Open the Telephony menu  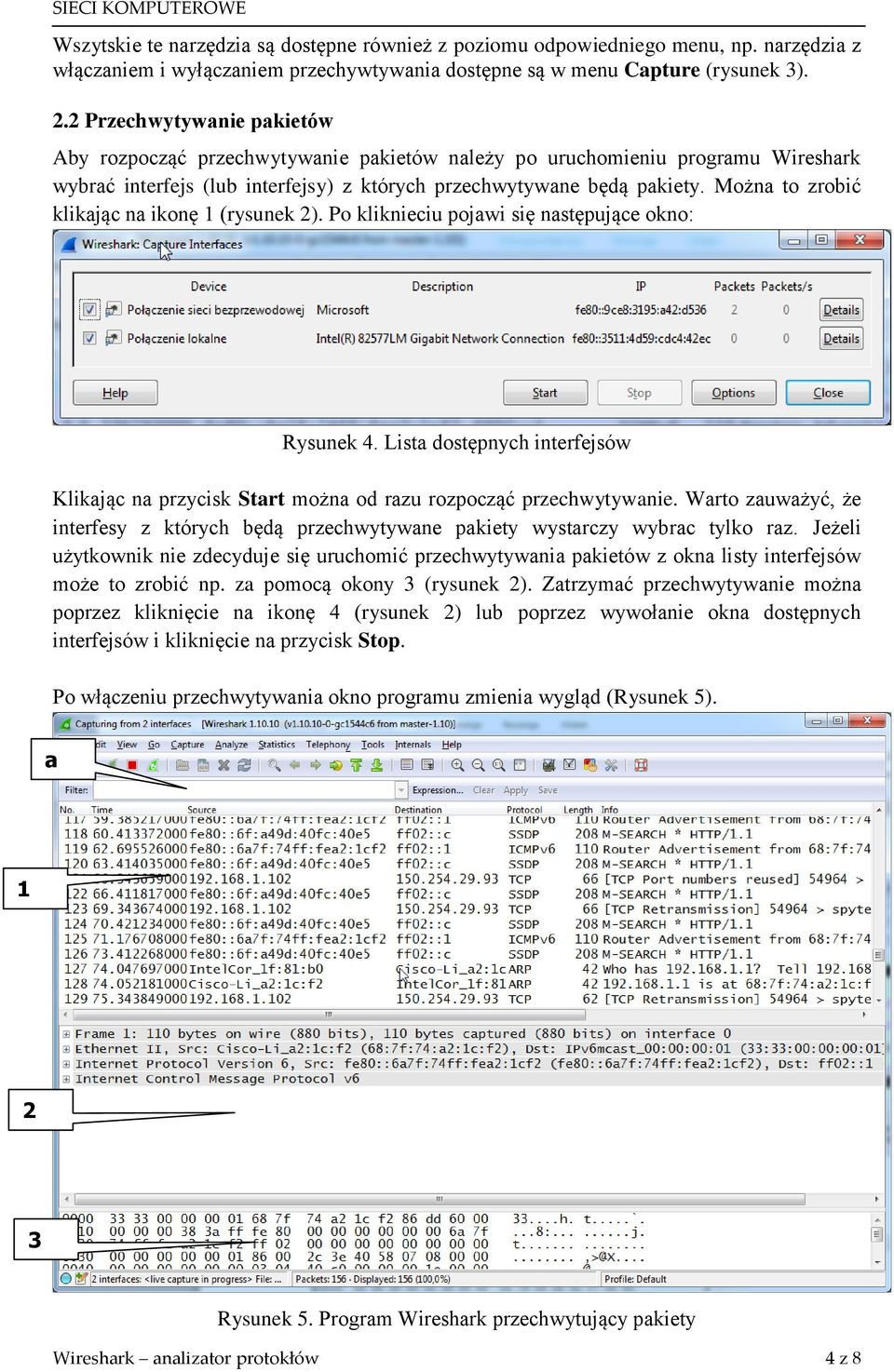click(x=328, y=745)
